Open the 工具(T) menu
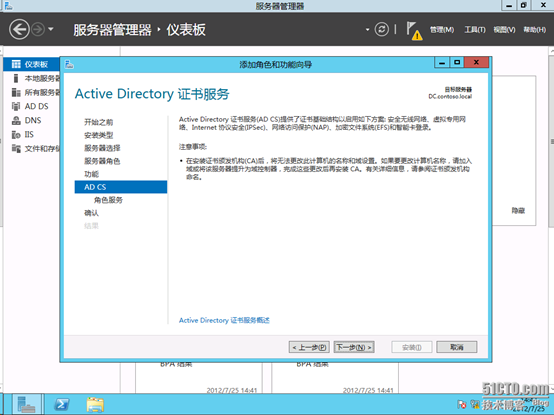Viewport: 554px width, 415px height. (x=475, y=30)
